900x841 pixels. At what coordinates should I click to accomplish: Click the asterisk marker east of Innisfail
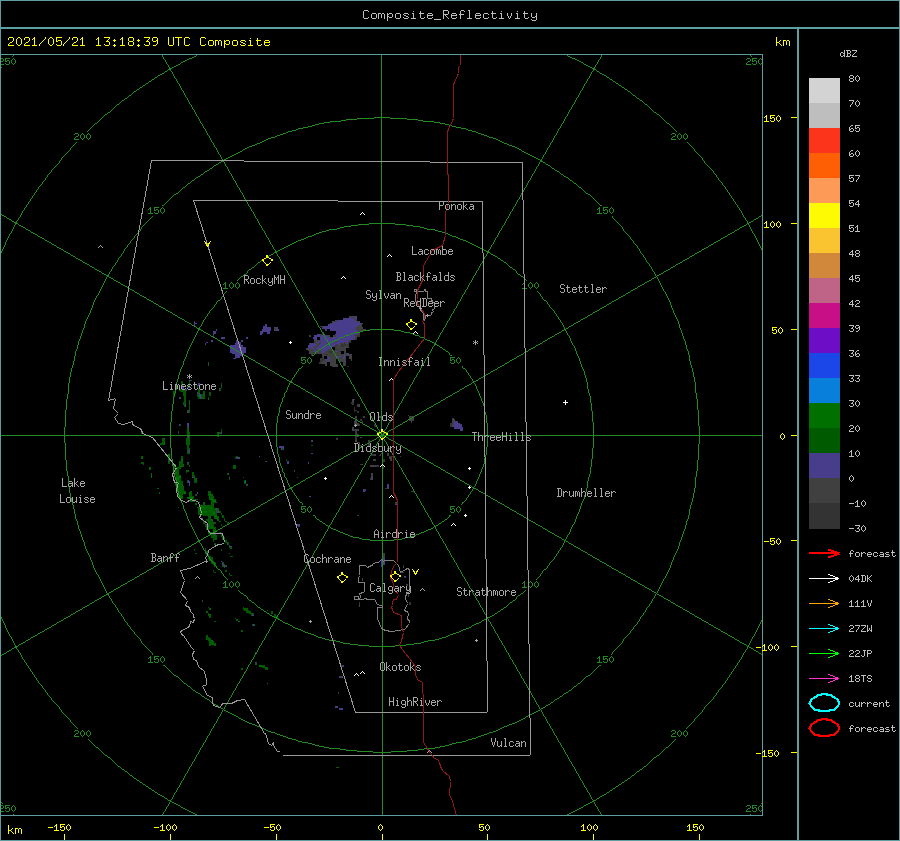[x=475, y=343]
